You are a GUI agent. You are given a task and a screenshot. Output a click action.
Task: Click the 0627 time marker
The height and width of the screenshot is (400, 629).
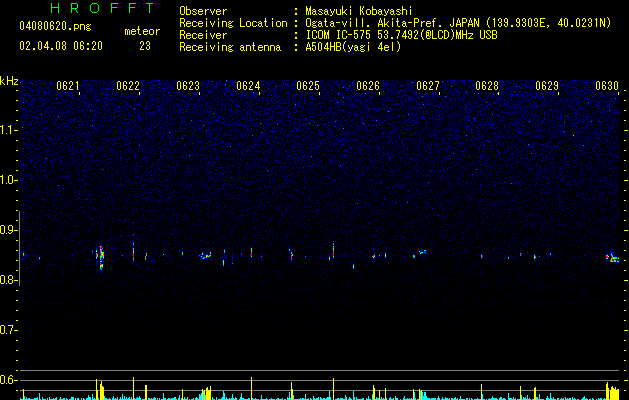click(x=428, y=86)
